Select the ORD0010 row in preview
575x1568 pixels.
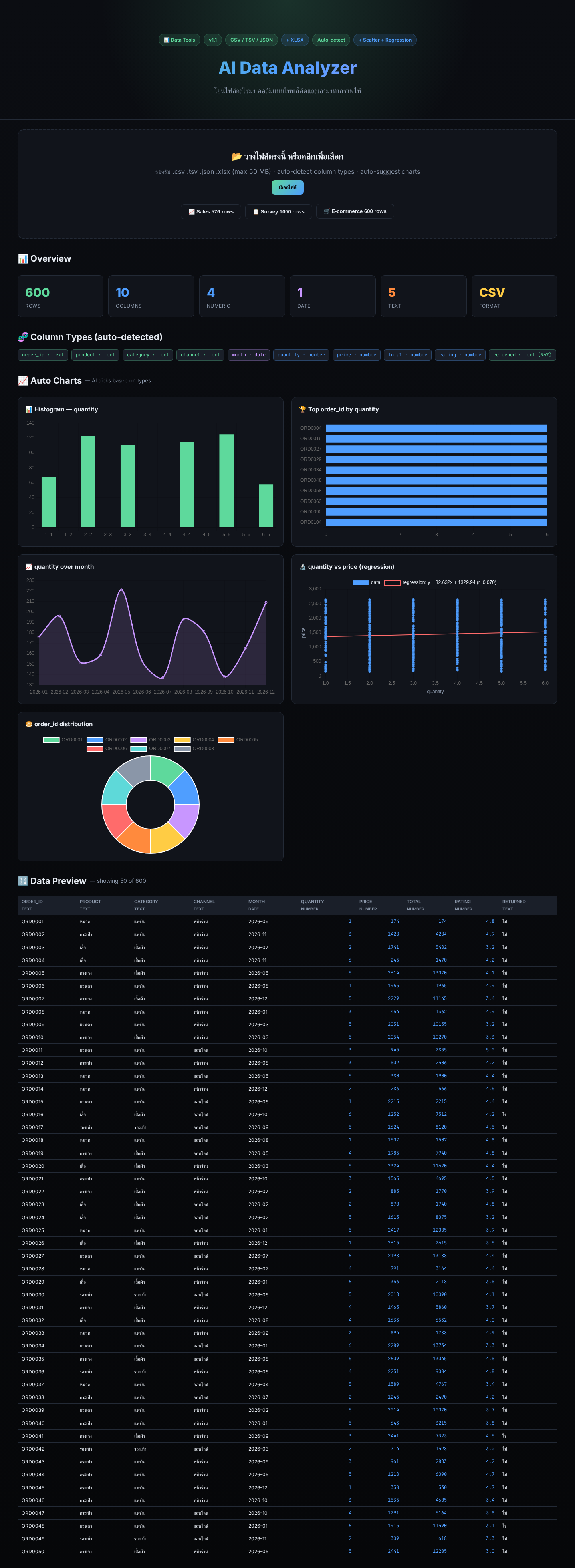point(287,1037)
